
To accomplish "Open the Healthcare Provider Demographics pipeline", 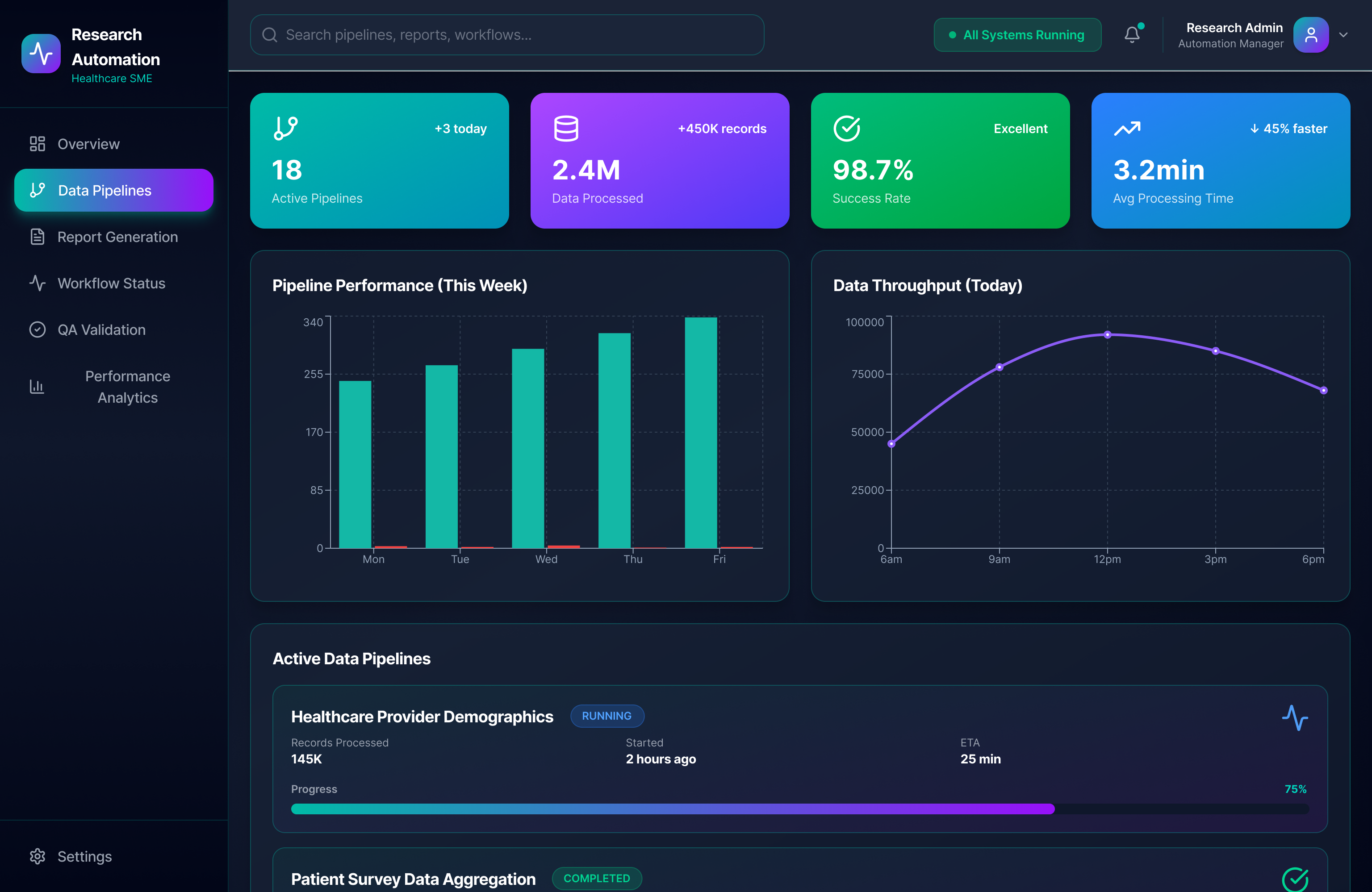I will click(422, 716).
